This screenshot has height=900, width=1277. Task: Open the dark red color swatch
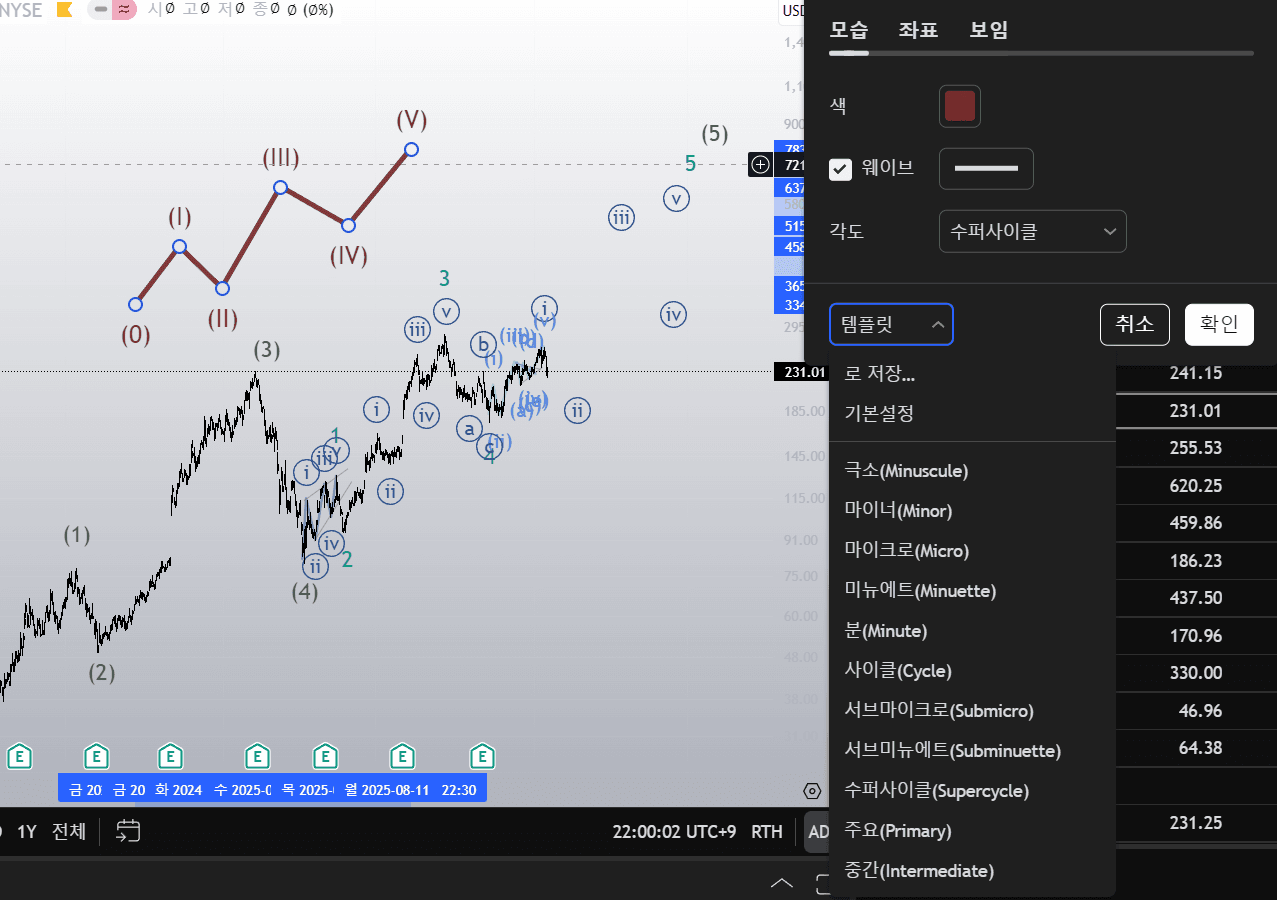coord(960,106)
